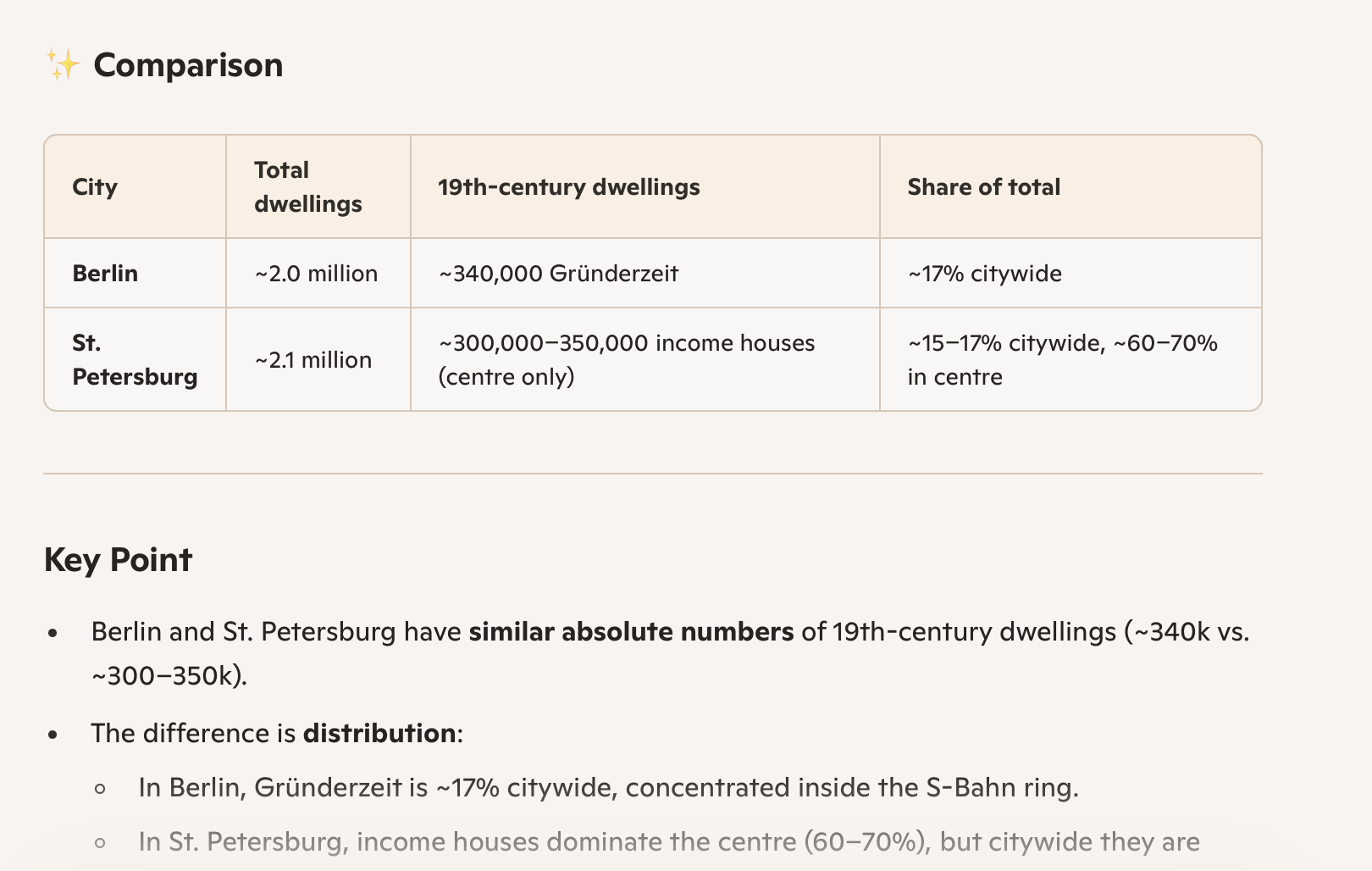The width and height of the screenshot is (1372, 871).
Task: Select the City column header
Action: click(95, 187)
